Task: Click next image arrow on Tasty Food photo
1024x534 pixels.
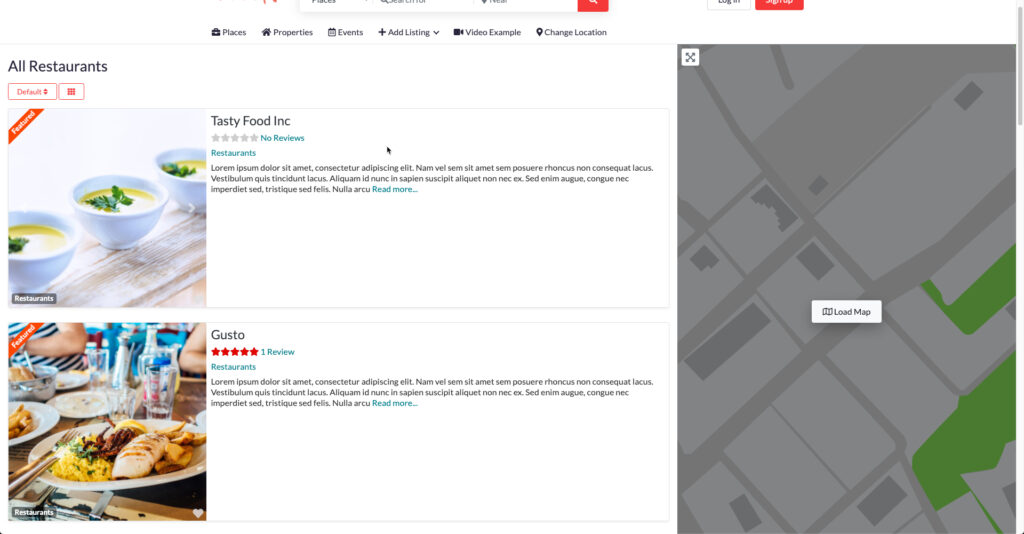Action: [x=191, y=208]
